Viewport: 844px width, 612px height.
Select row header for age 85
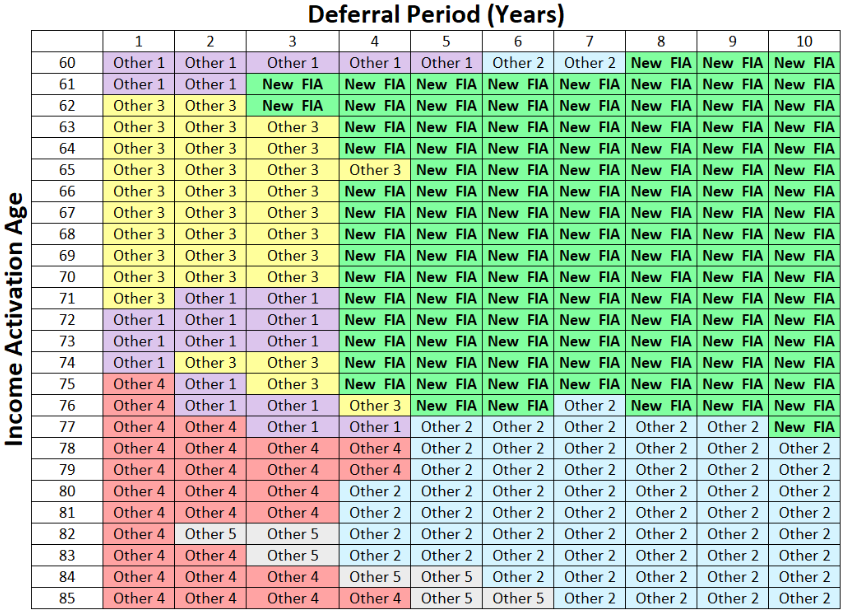click(x=67, y=598)
